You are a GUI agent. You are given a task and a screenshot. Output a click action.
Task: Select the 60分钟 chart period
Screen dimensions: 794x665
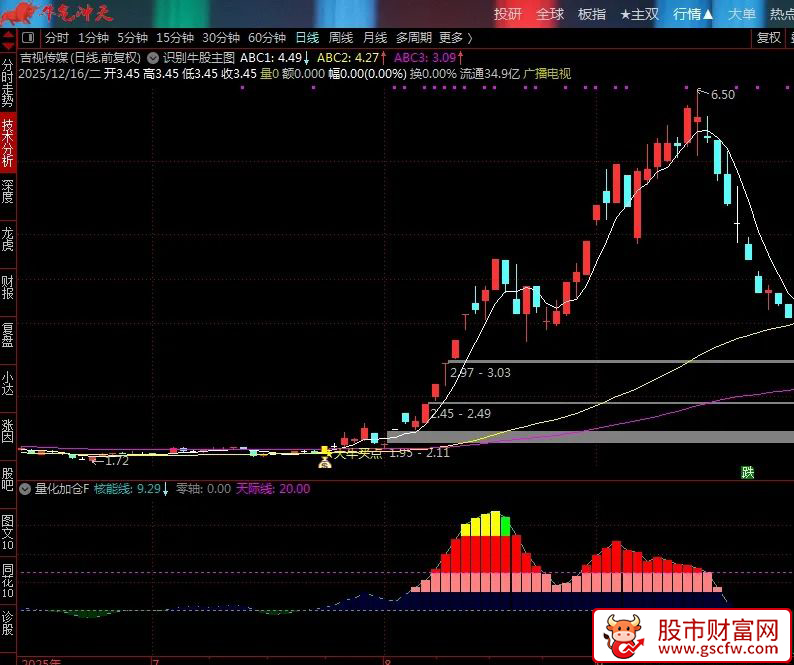(x=267, y=38)
